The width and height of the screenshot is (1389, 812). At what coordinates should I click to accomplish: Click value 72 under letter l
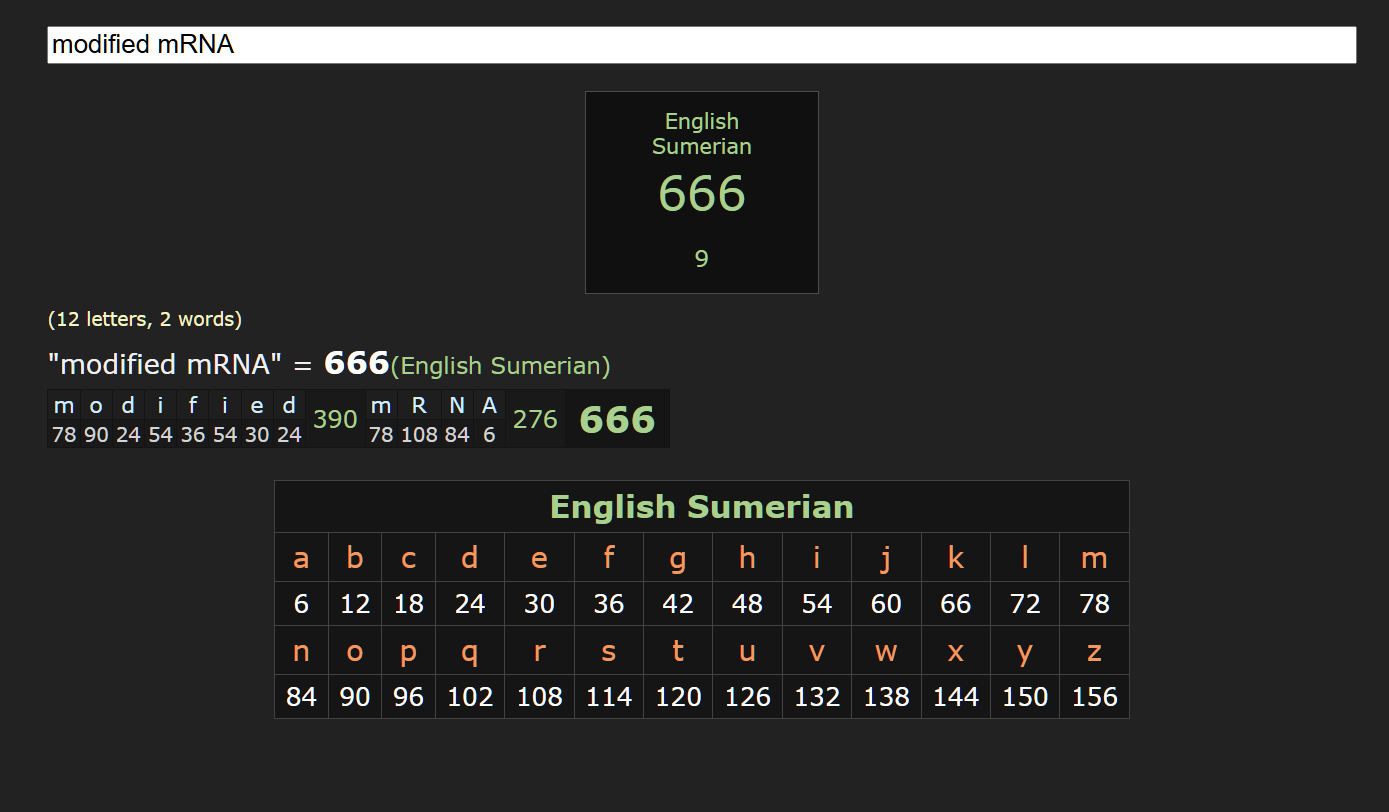coord(1025,604)
